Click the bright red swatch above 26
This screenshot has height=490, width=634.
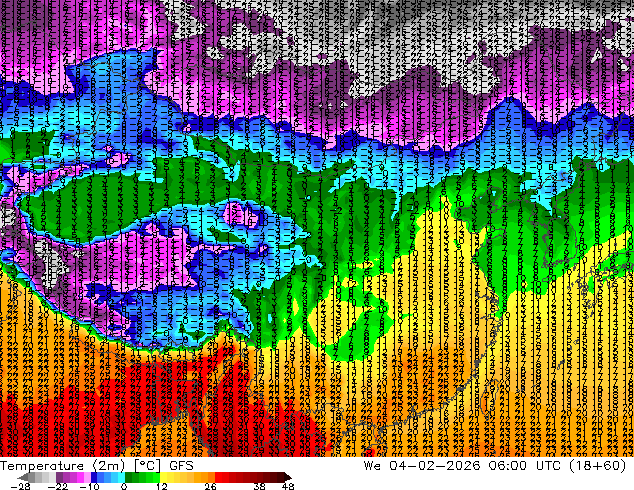pyautogui.click(x=218, y=477)
